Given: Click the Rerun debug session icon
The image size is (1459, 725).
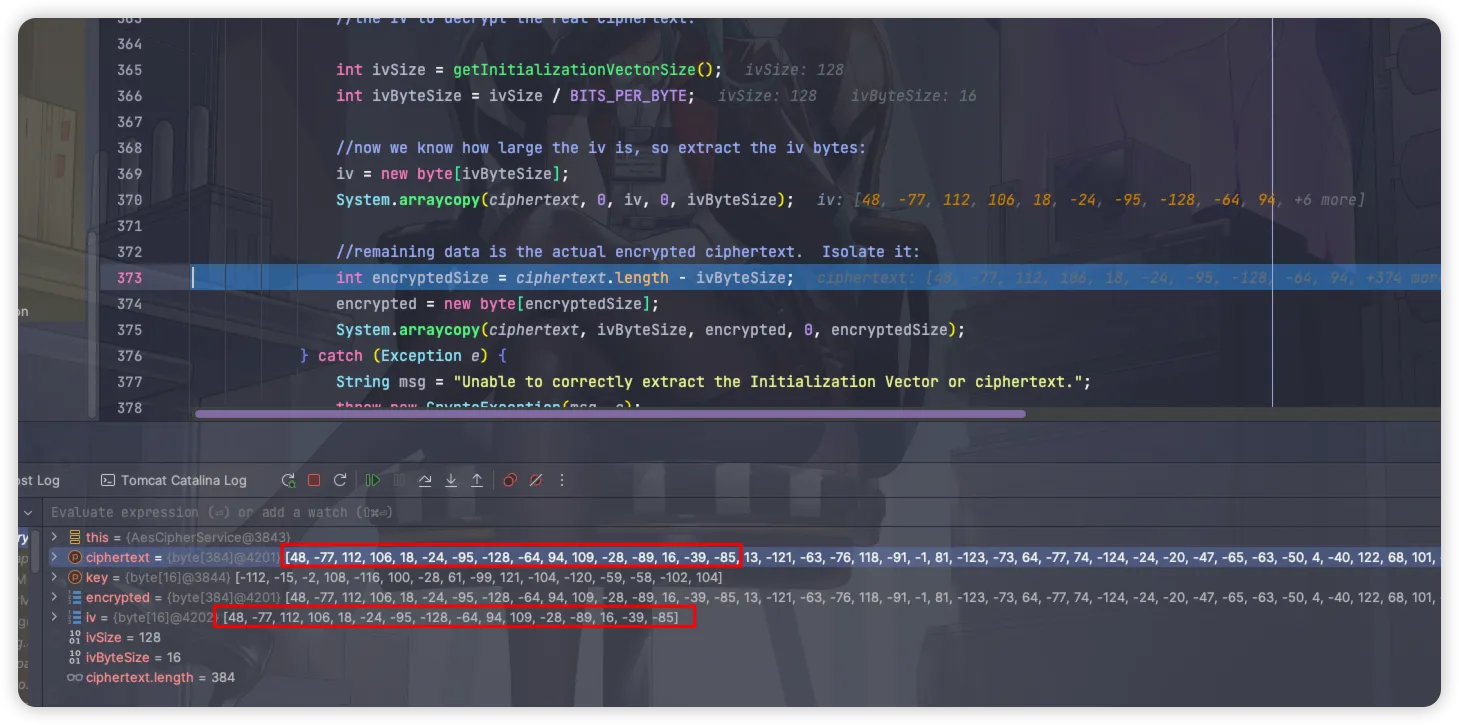Looking at the screenshot, I should (x=288, y=481).
